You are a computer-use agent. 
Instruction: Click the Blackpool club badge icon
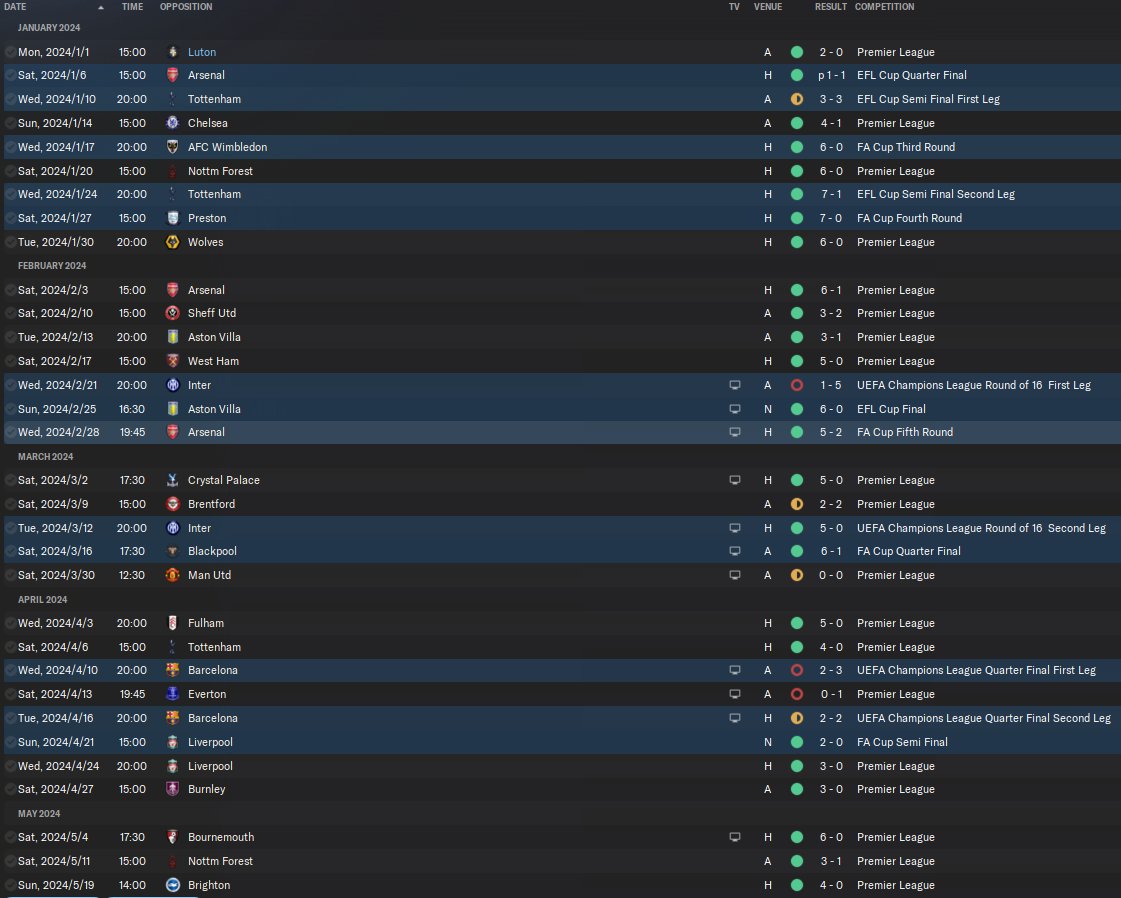point(172,551)
